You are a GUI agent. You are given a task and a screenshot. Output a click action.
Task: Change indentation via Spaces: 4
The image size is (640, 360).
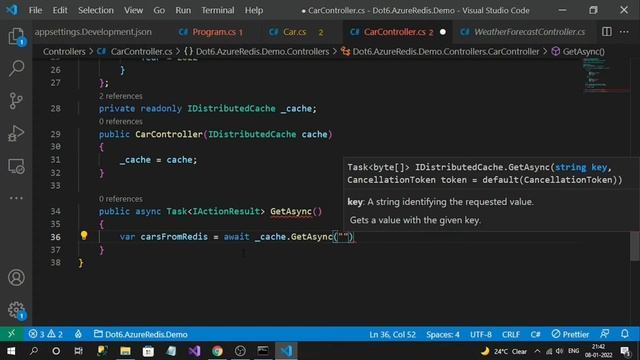pos(443,335)
